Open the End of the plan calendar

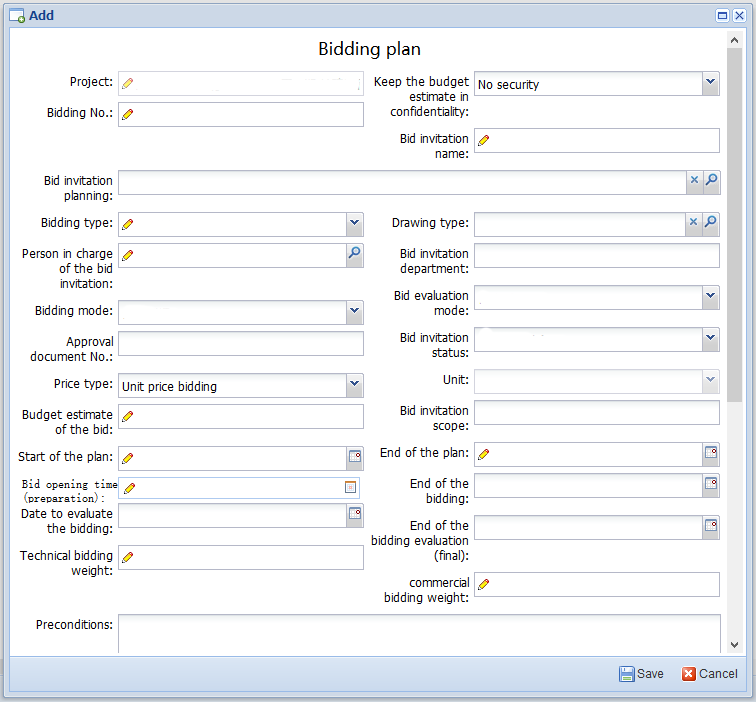click(711, 454)
